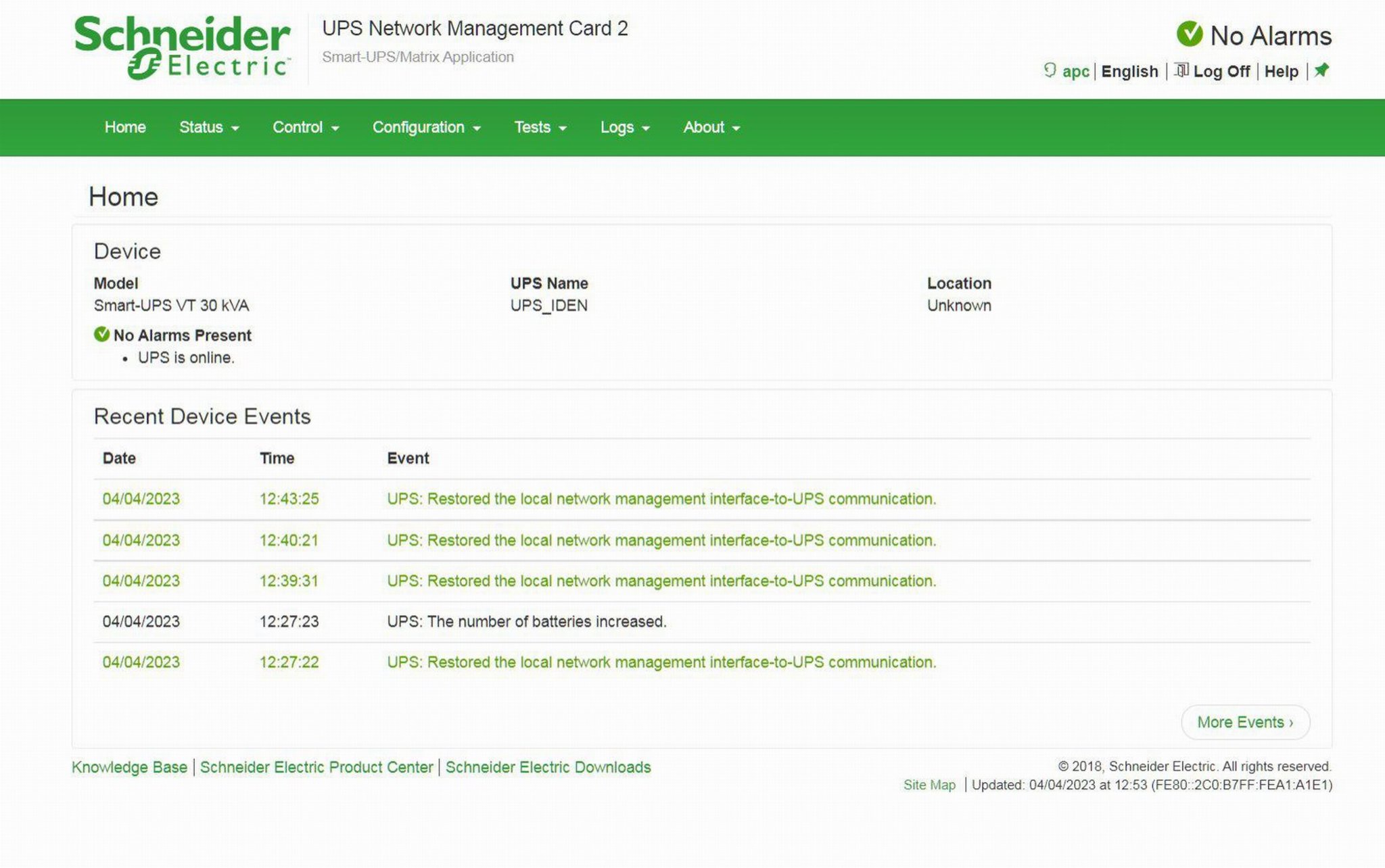Image resolution: width=1385 pixels, height=868 pixels.
Task: Click the Time column header
Action: pos(277,458)
